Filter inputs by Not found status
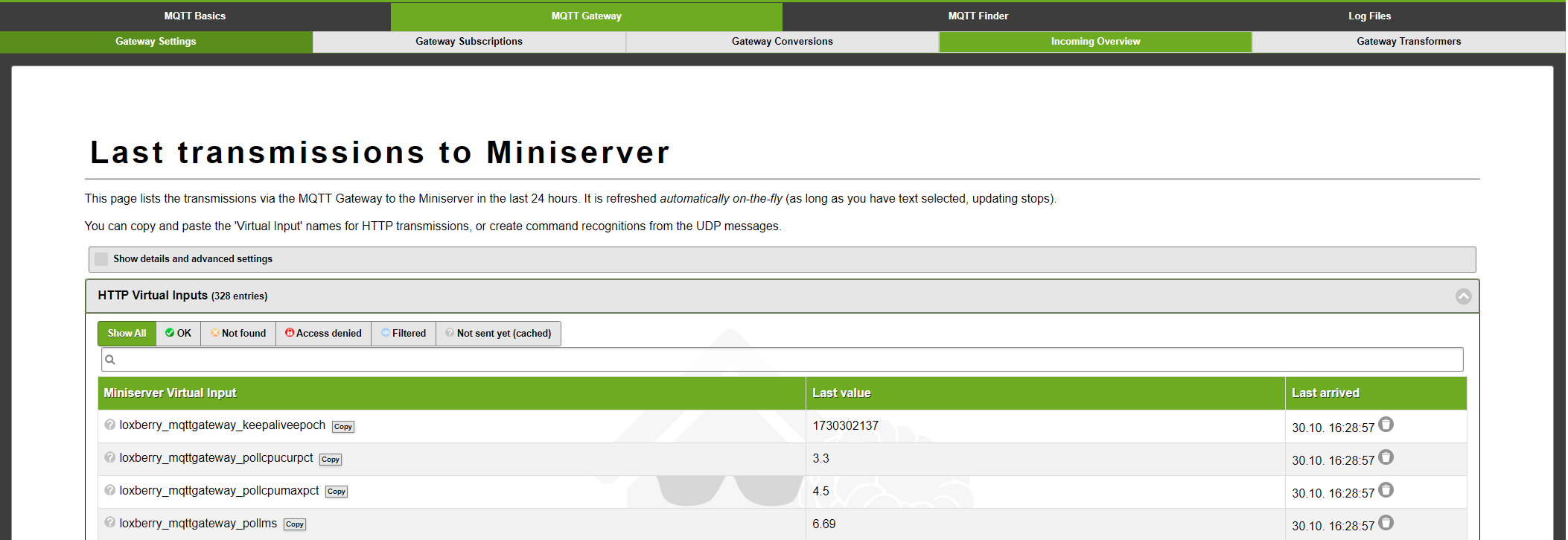This screenshot has height=540, width=1568. click(x=238, y=334)
